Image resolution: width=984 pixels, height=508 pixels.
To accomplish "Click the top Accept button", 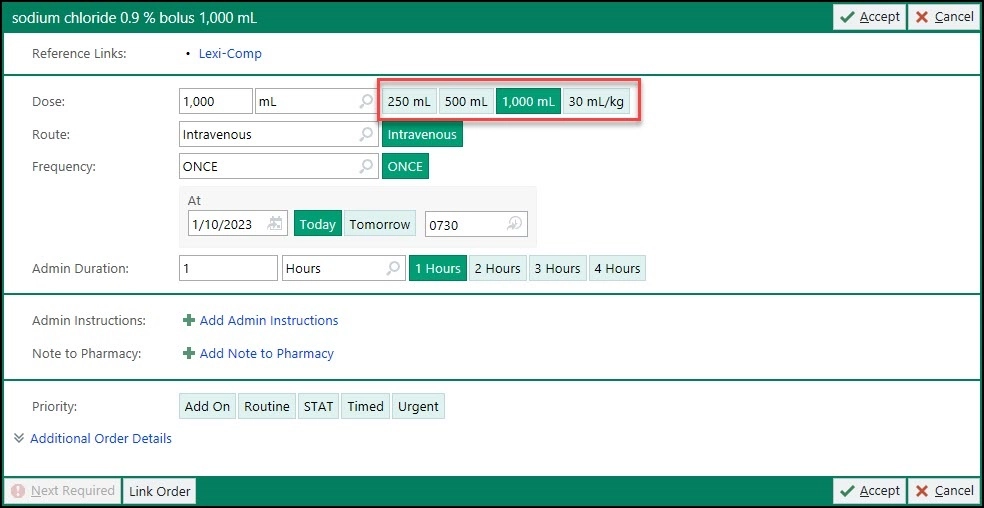I will 869,17.
